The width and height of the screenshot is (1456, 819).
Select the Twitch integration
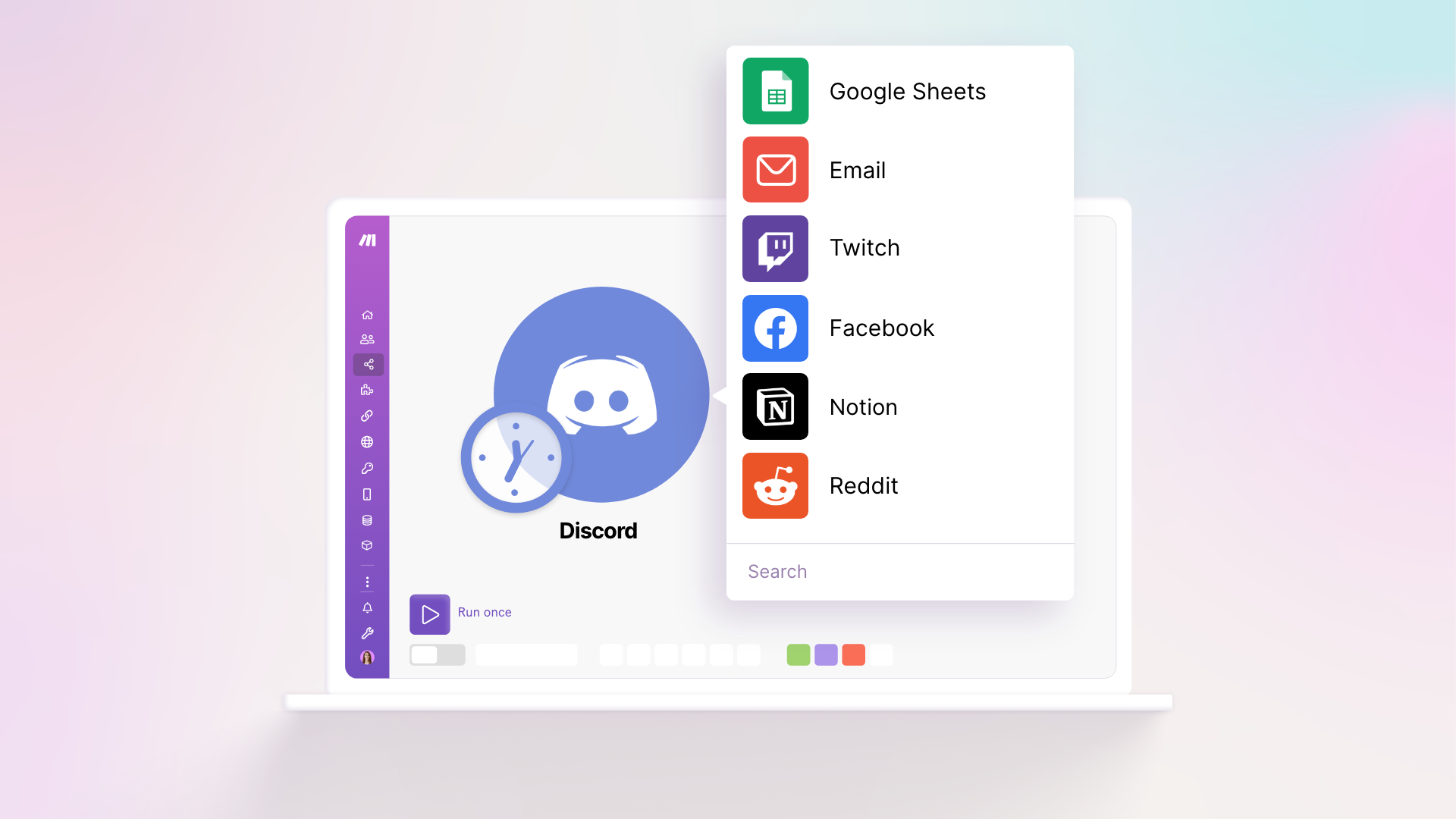[900, 248]
